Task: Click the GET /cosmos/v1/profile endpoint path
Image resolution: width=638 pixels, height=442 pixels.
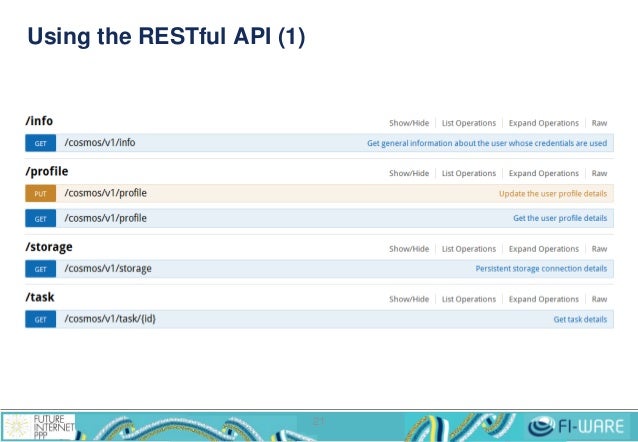Action: coord(105,219)
